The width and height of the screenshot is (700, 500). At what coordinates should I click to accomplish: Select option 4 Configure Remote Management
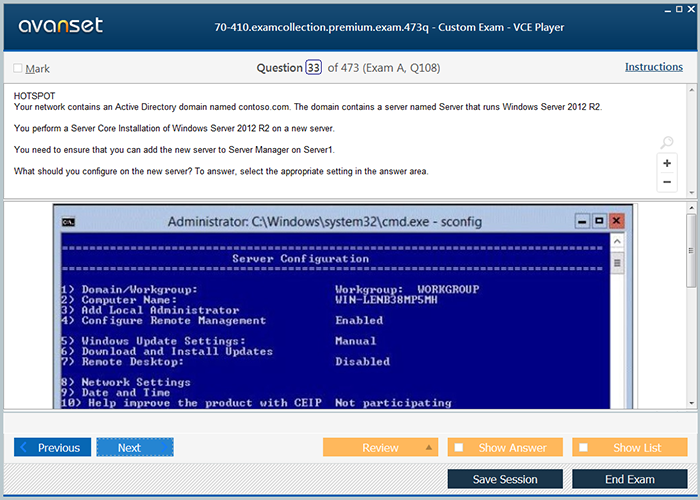(163, 321)
